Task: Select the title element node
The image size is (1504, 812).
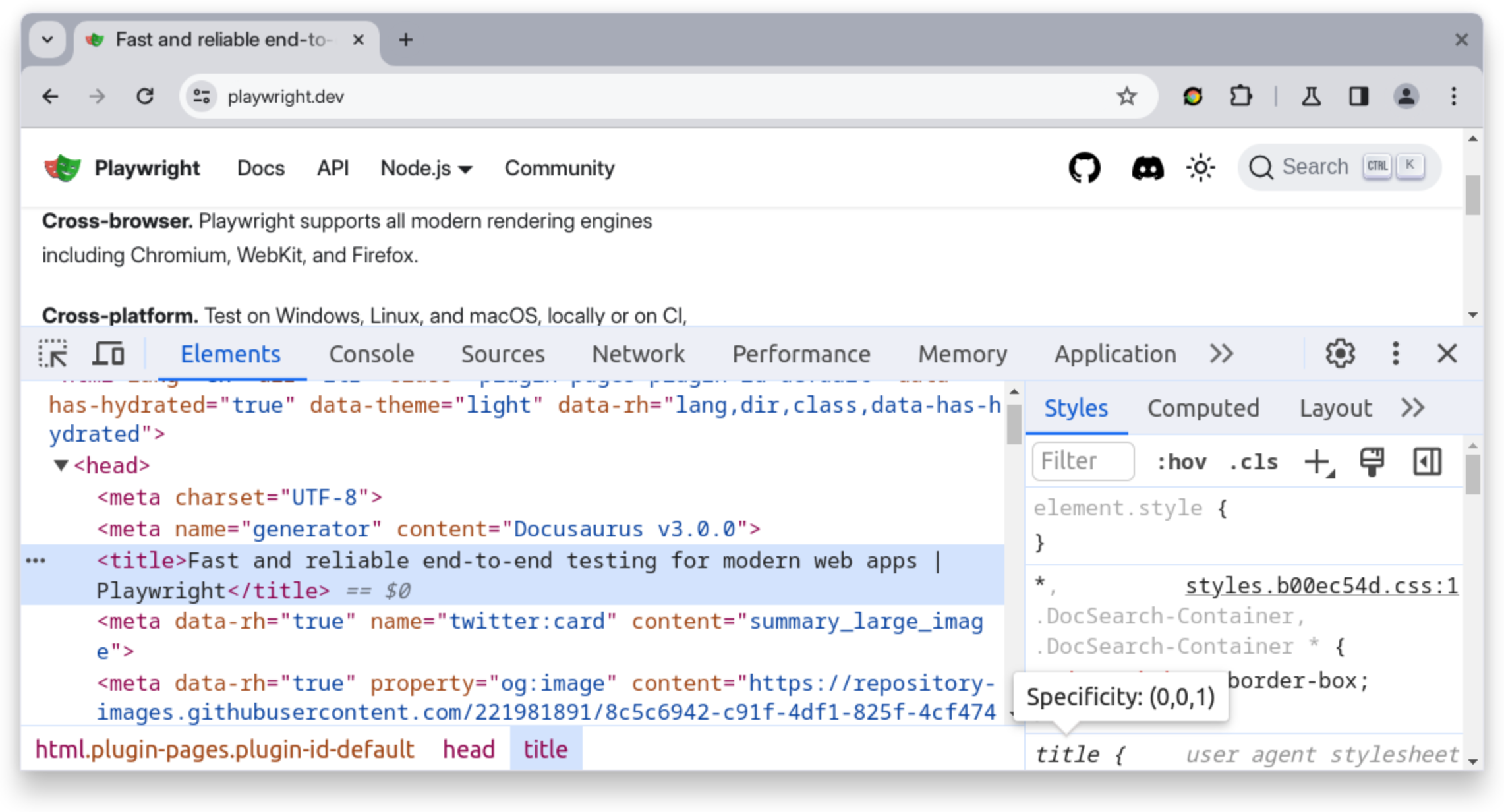Action: point(512,575)
